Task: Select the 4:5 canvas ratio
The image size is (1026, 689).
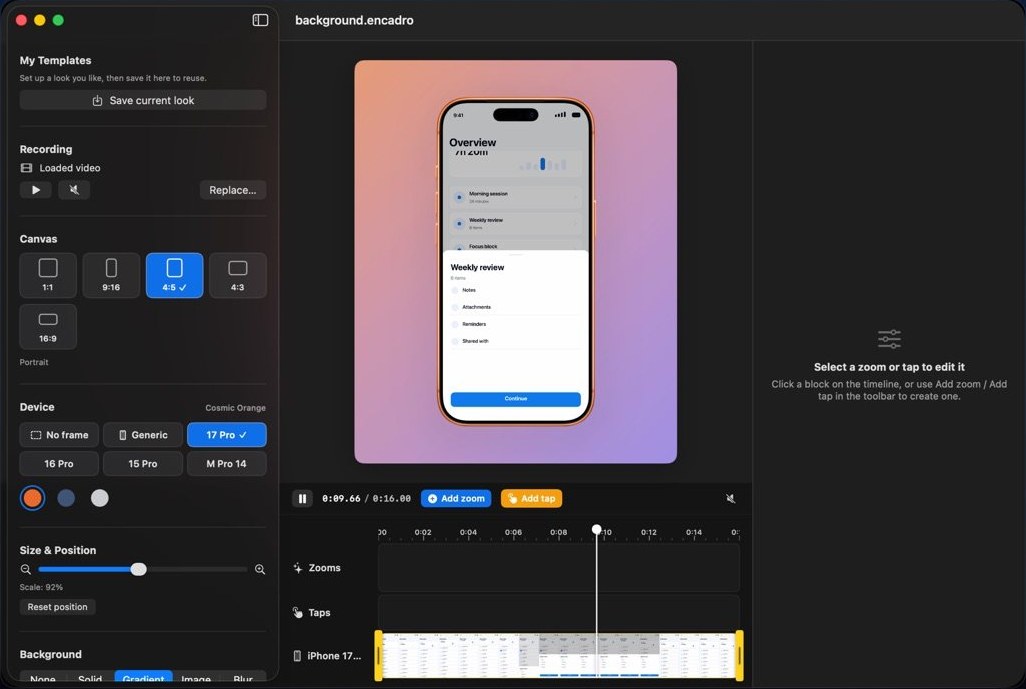Action: point(174,275)
